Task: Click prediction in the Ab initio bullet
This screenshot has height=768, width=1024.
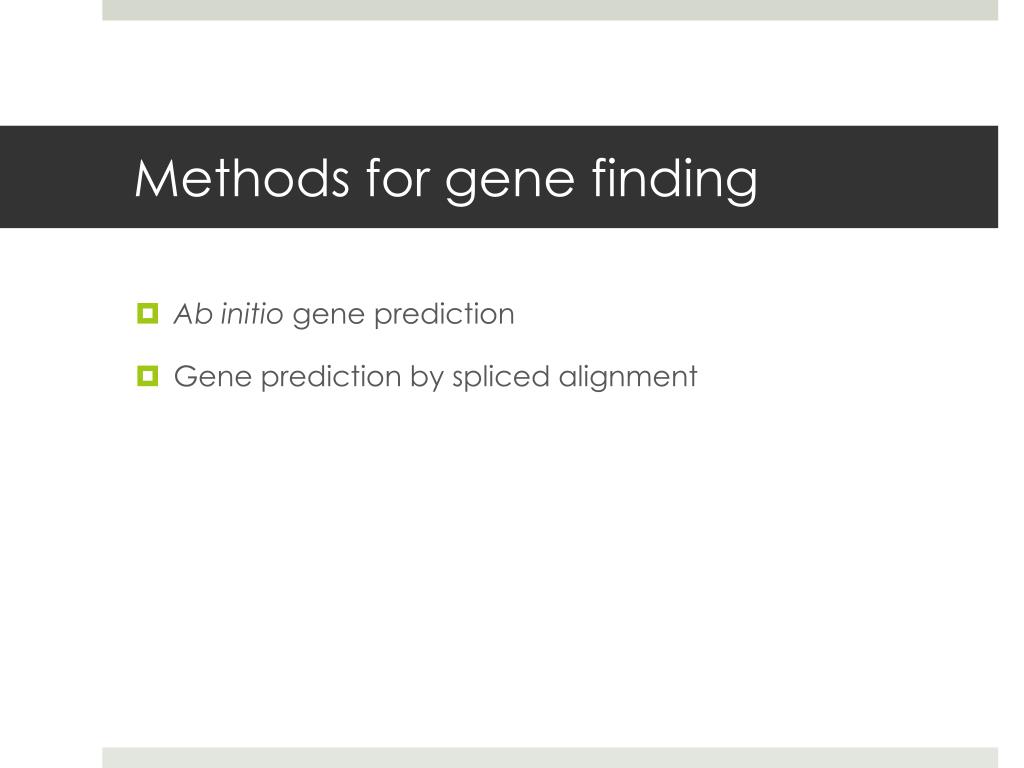Action: pyautogui.click(x=444, y=314)
